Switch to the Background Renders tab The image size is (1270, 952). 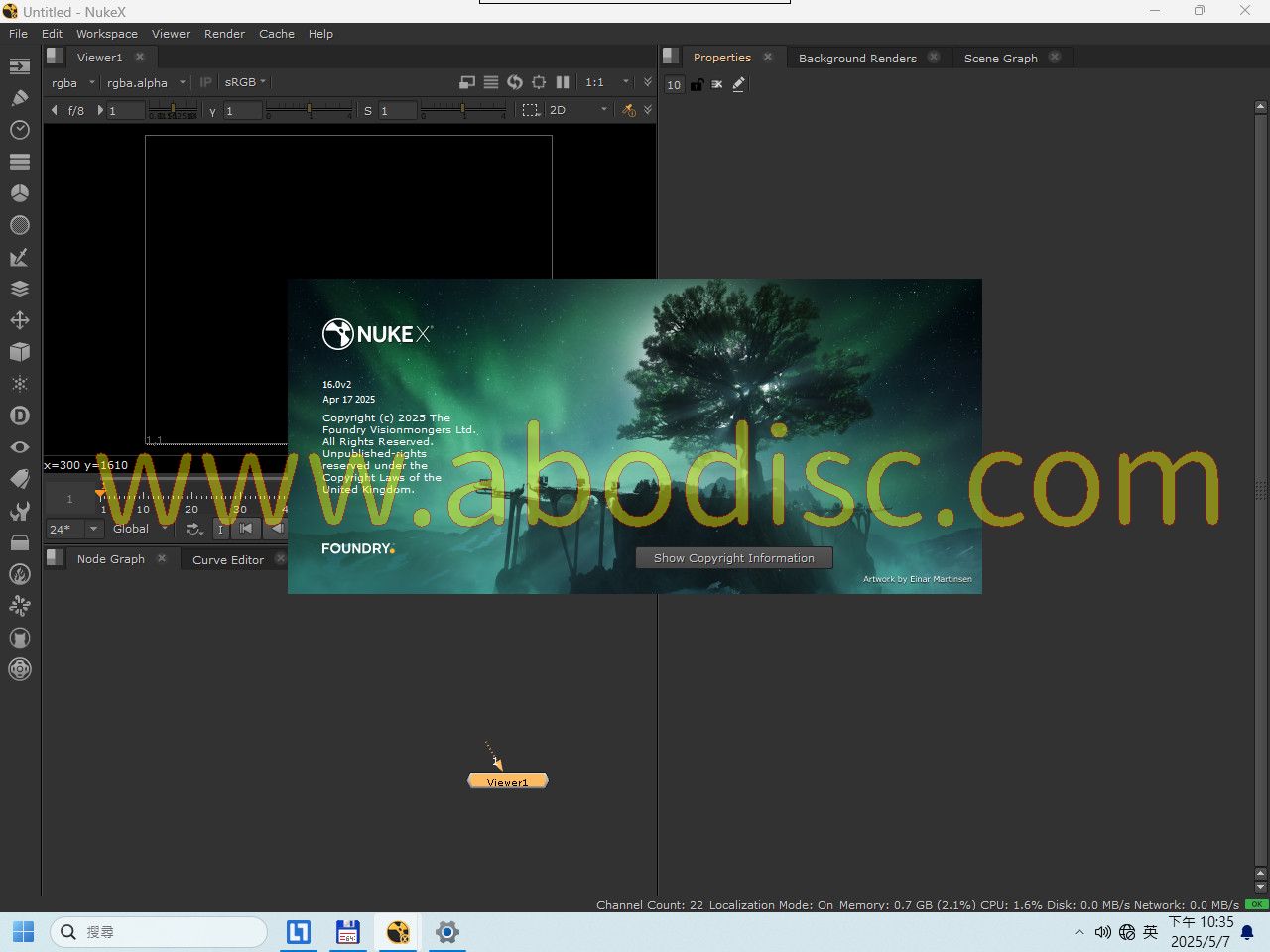(x=857, y=58)
